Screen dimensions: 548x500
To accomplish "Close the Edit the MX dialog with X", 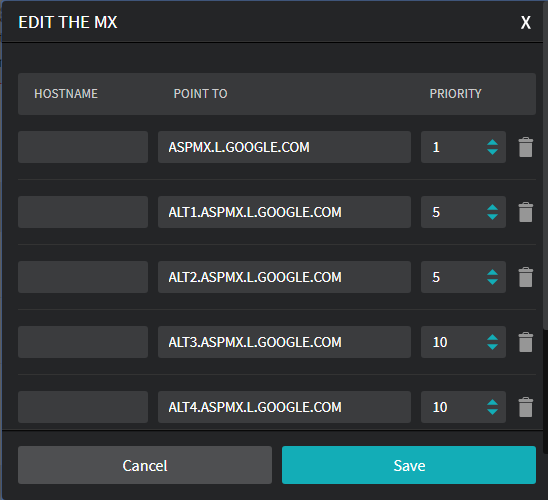I will tap(526, 23).
